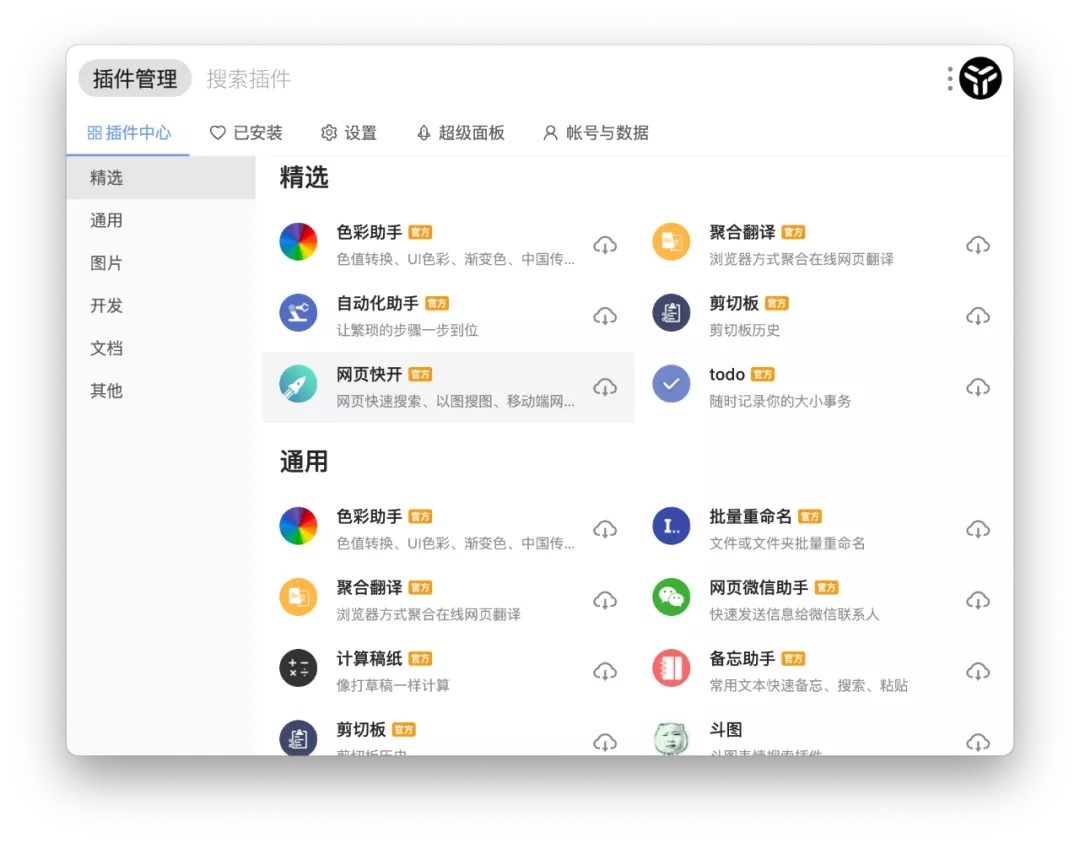Download 聚合翻译 in 精选 section
This screenshot has width=1080, height=843.
click(x=978, y=245)
